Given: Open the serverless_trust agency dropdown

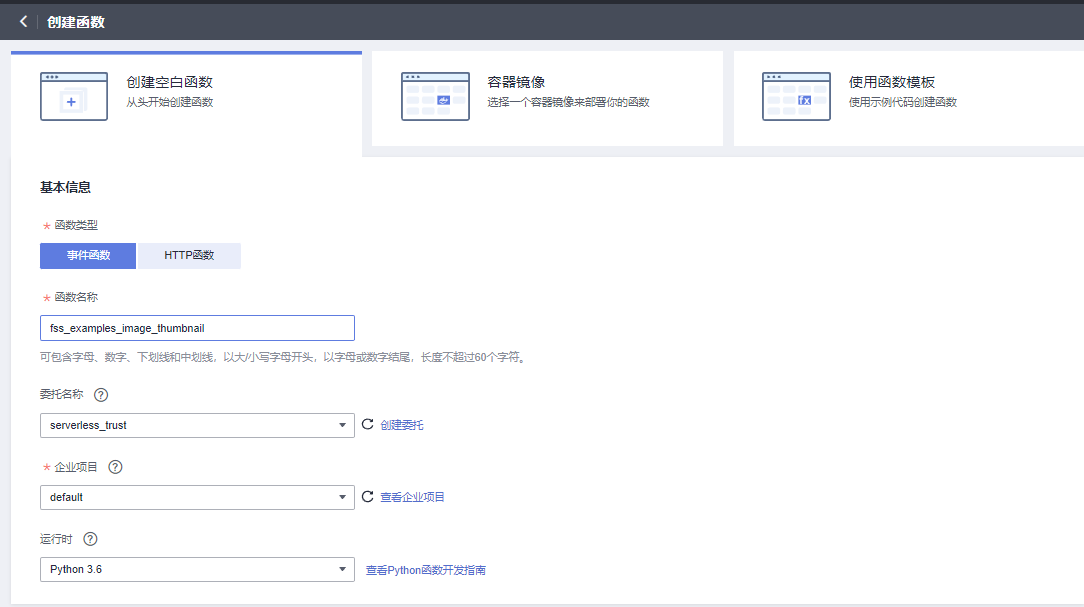Looking at the screenshot, I should click(x=197, y=425).
